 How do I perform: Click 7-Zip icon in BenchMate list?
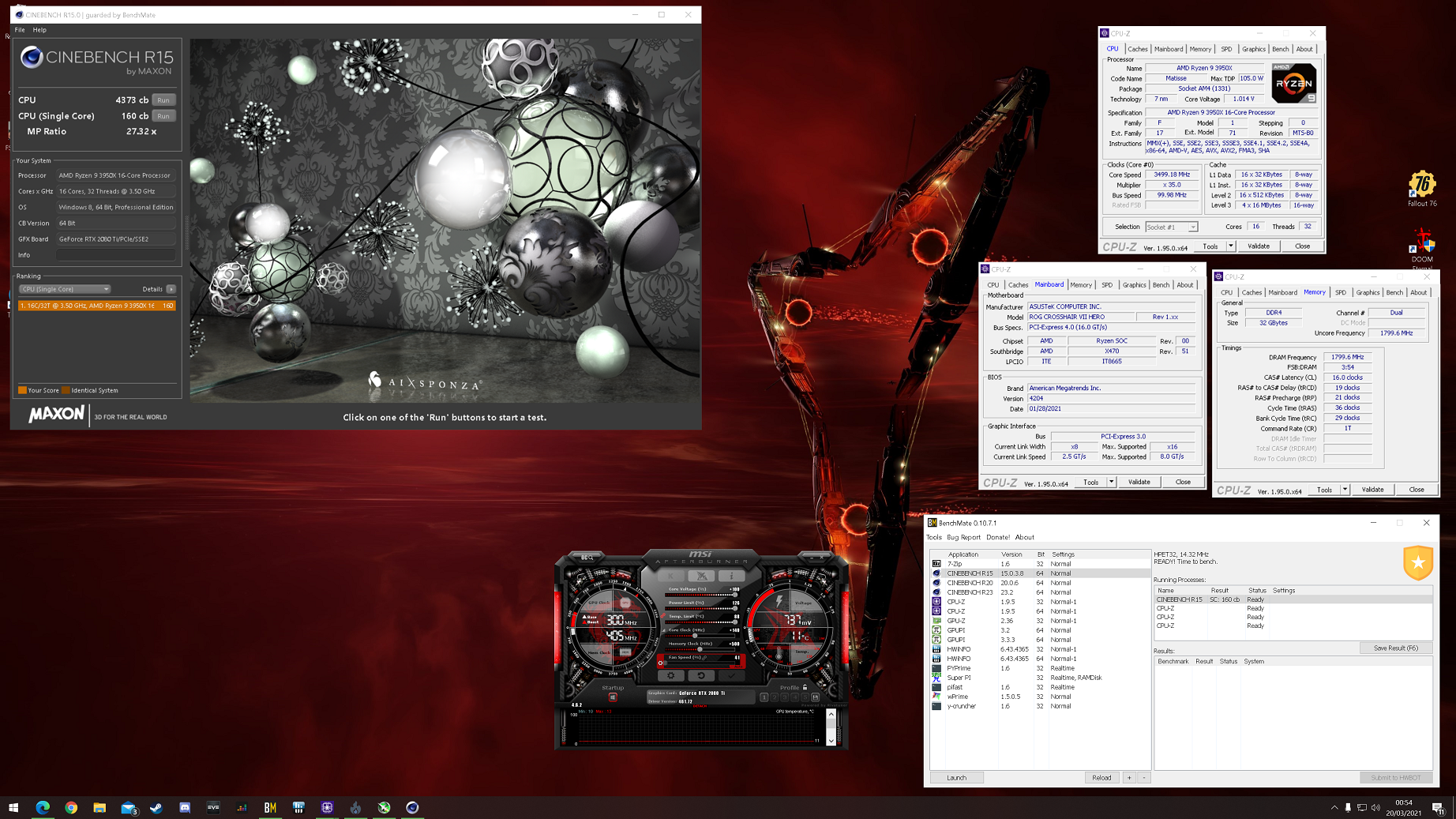tap(936, 564)
